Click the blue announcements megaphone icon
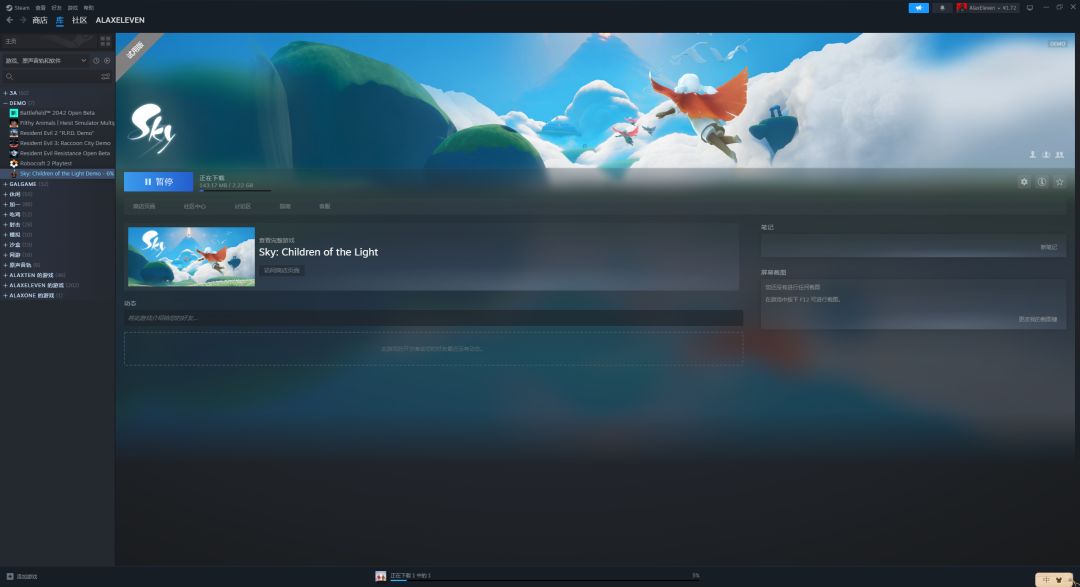 (x=918, y=8)
